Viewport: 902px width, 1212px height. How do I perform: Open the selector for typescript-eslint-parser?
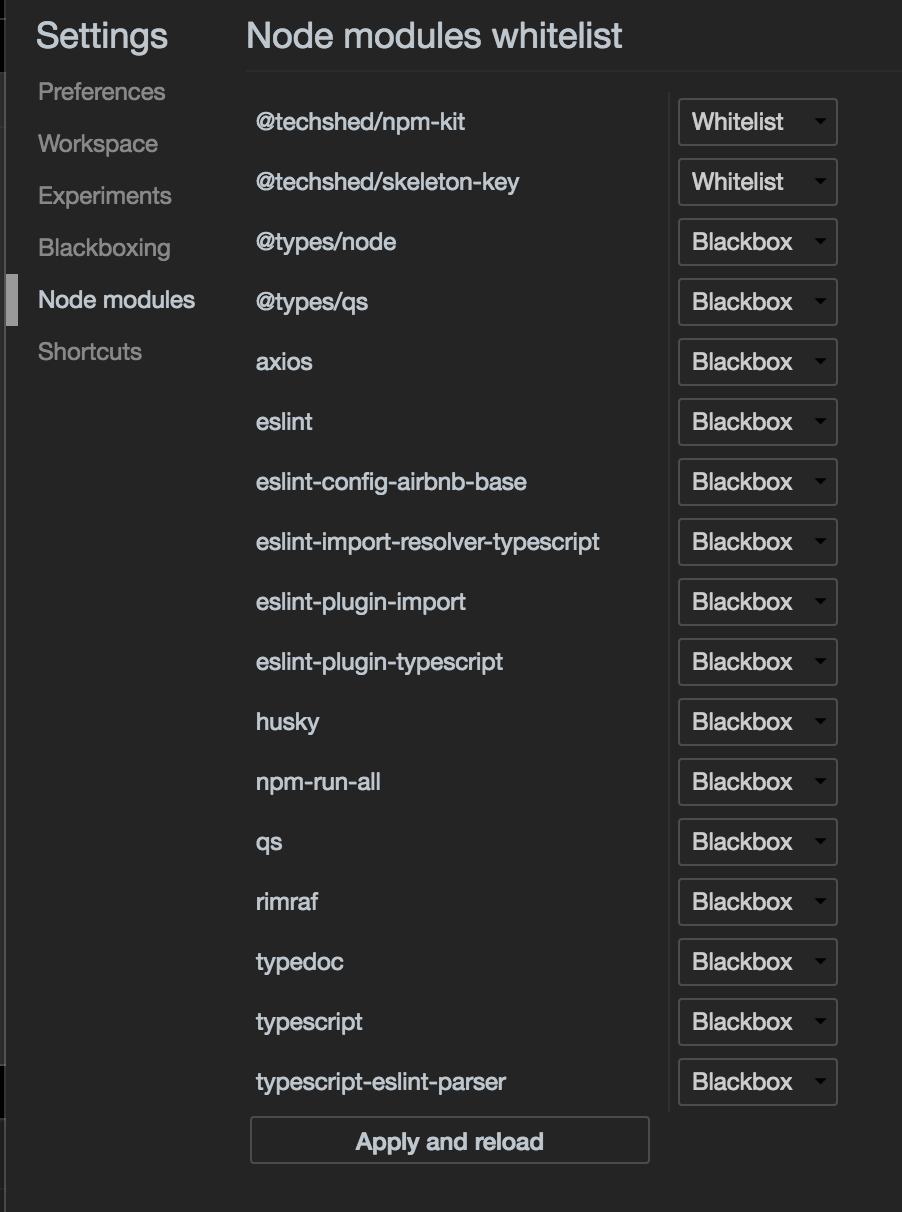pos(757,1082)
